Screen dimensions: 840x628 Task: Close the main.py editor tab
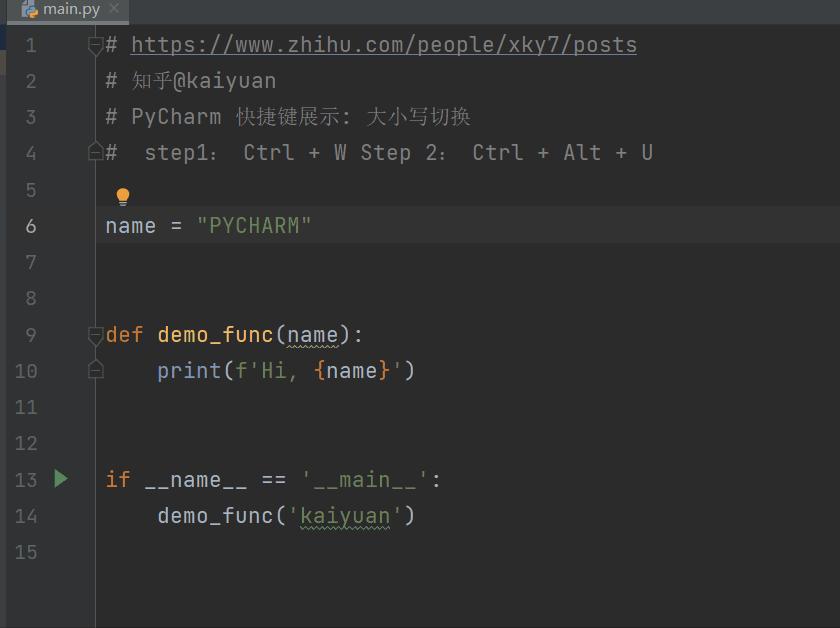(x=114, y=9)
